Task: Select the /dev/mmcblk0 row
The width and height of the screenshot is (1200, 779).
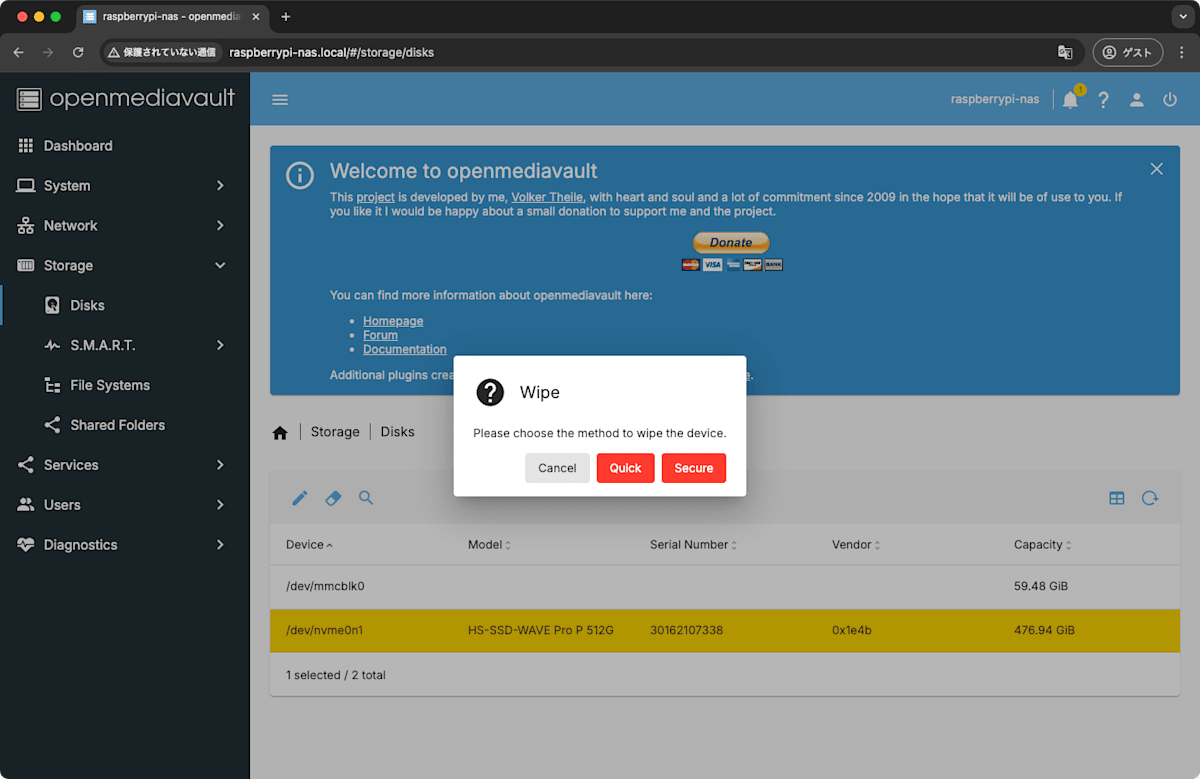Action: (725, 586)
